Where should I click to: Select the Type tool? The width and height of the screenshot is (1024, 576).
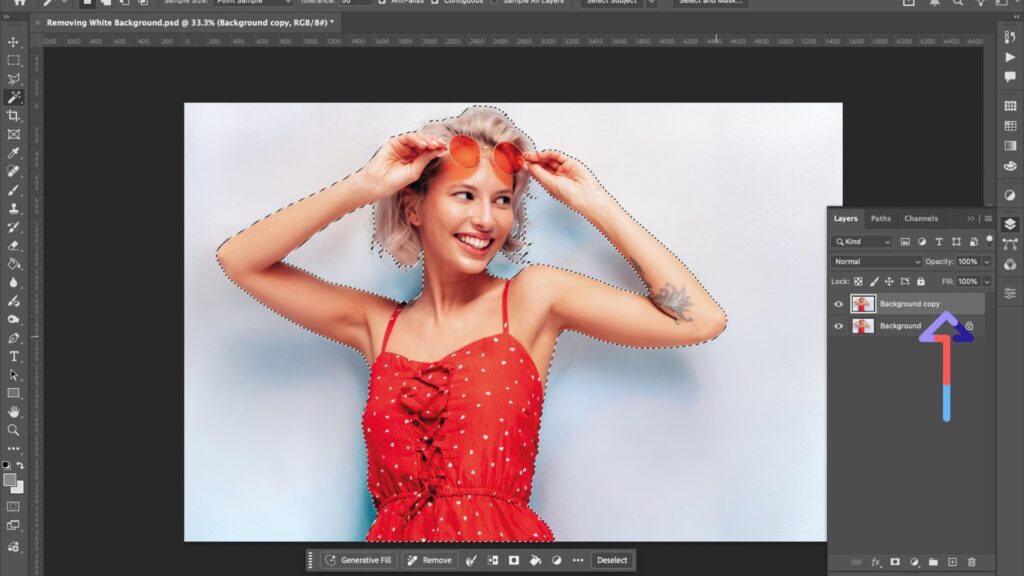[13, 357]
